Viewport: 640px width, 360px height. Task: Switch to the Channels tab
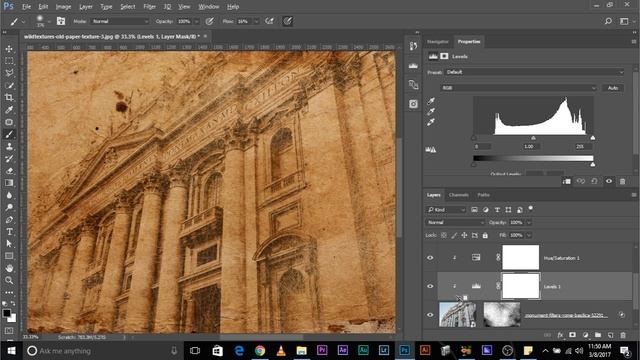[458, 195]
